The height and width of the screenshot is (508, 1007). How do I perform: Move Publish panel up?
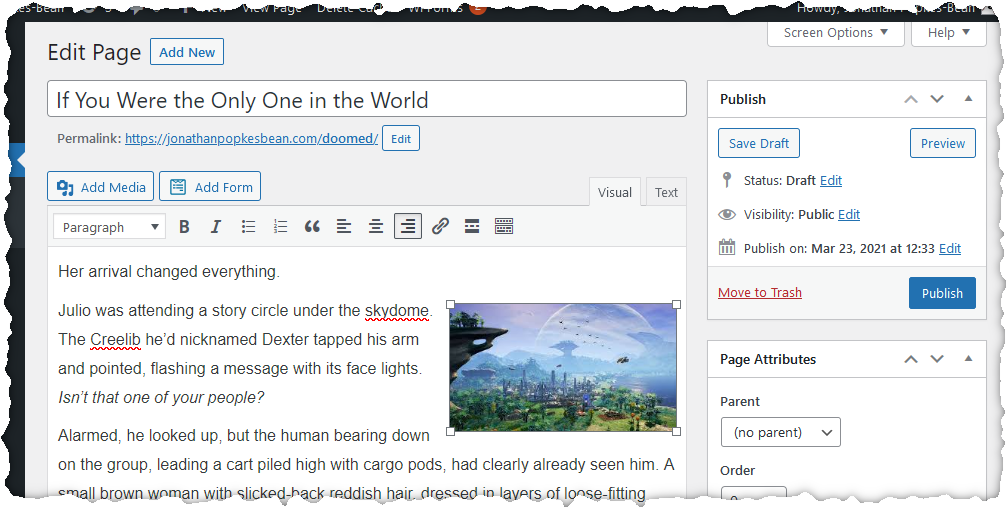click(911, 99)
